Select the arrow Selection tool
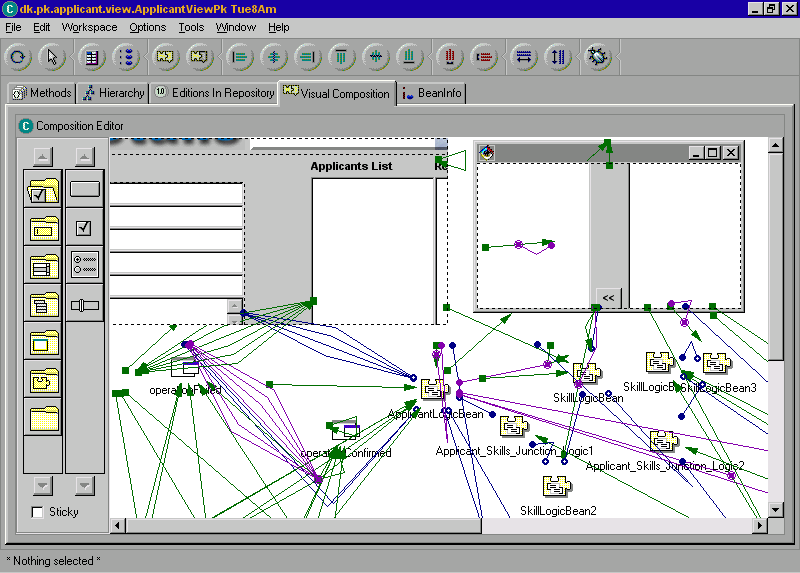The height and width of the screenshot is (573, 800). pos(51,58)
